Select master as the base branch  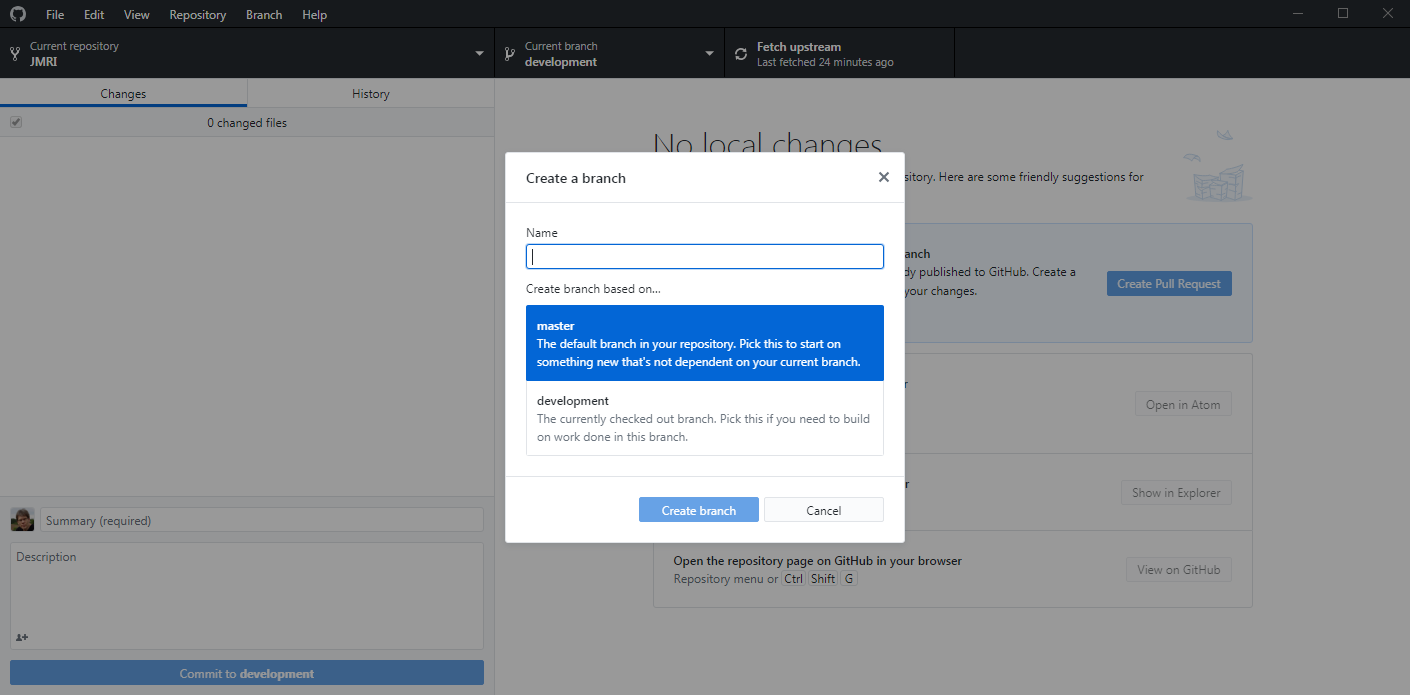point(704,343)
